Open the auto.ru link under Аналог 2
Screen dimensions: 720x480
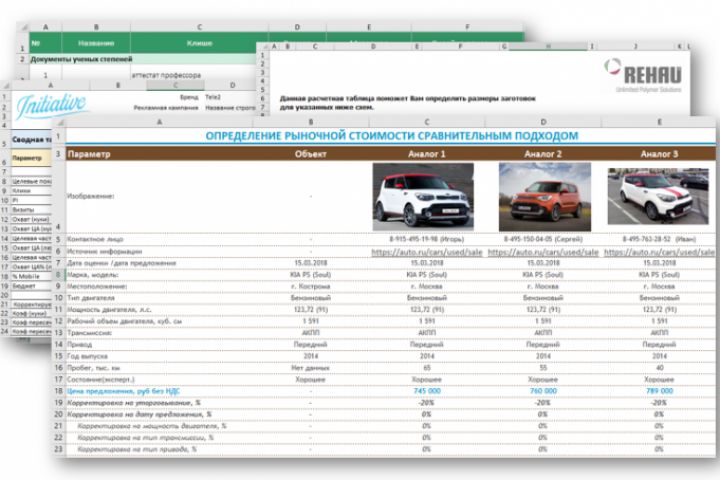click(543, 252)
